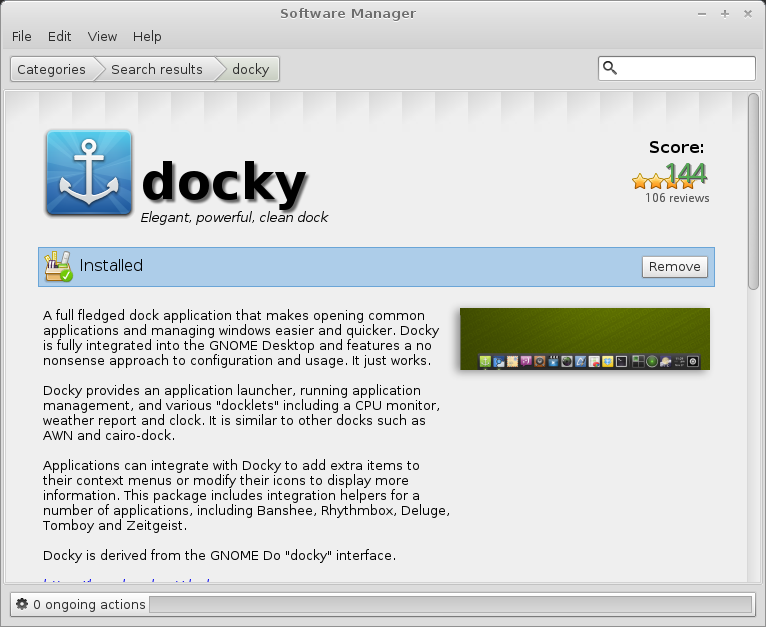Open the File menu
Screen dimensions: 766x627
(x=21, y=37)
